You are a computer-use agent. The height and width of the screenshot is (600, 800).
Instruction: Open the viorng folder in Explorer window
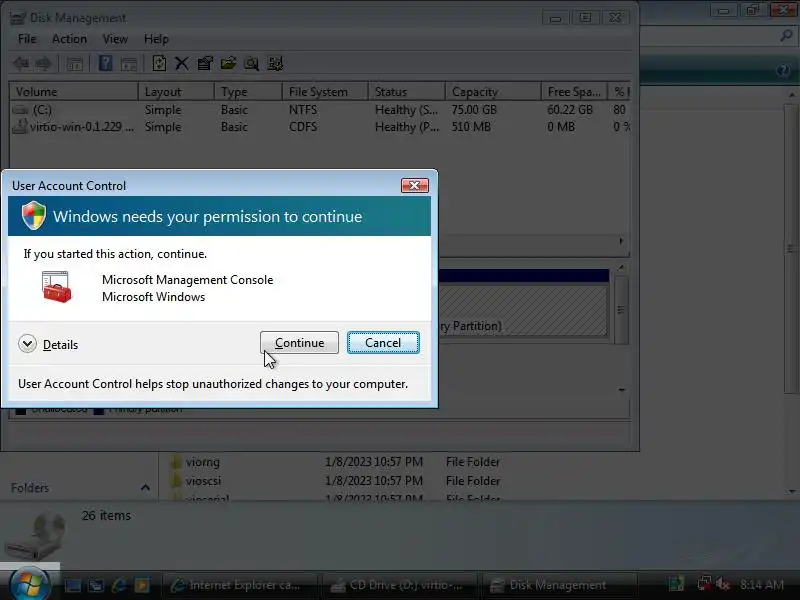point(203,462)
